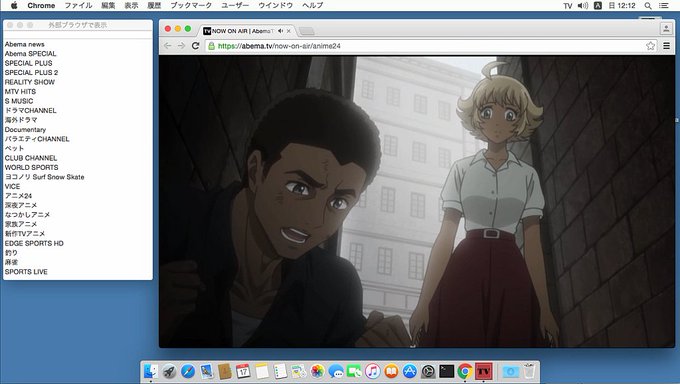Open the ブックマーク menu
The image size is (680, 384).
pos(191,6)
